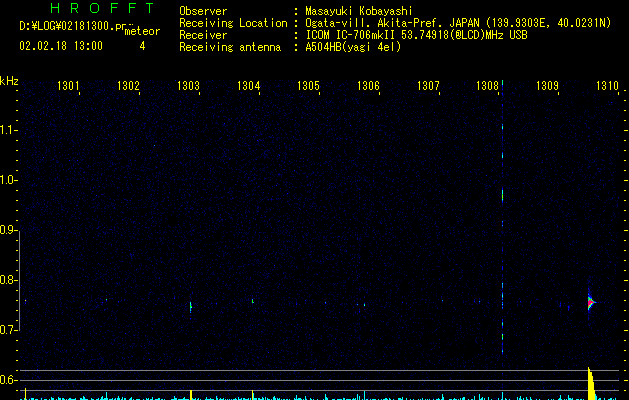This screenshot has width=629, height=400.
Task: Click the 1.1 kHz frequency tick label
Action: 8,130
